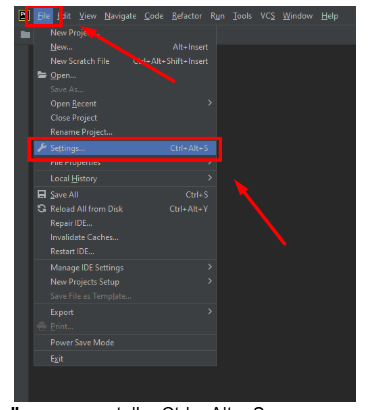Select Local History menu item

coord(125,178)
